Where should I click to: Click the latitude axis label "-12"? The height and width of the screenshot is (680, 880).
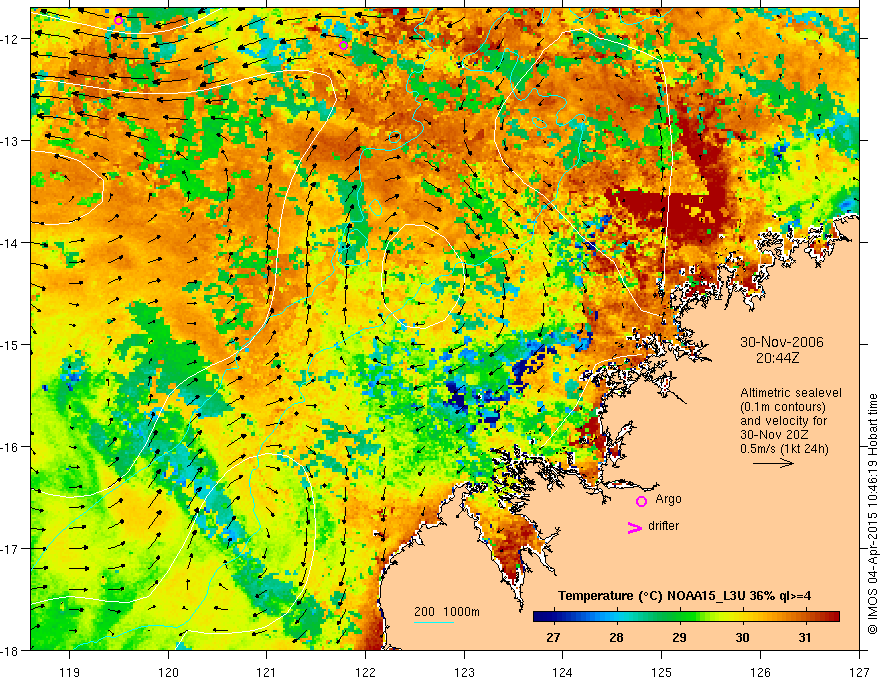point(11,39)
